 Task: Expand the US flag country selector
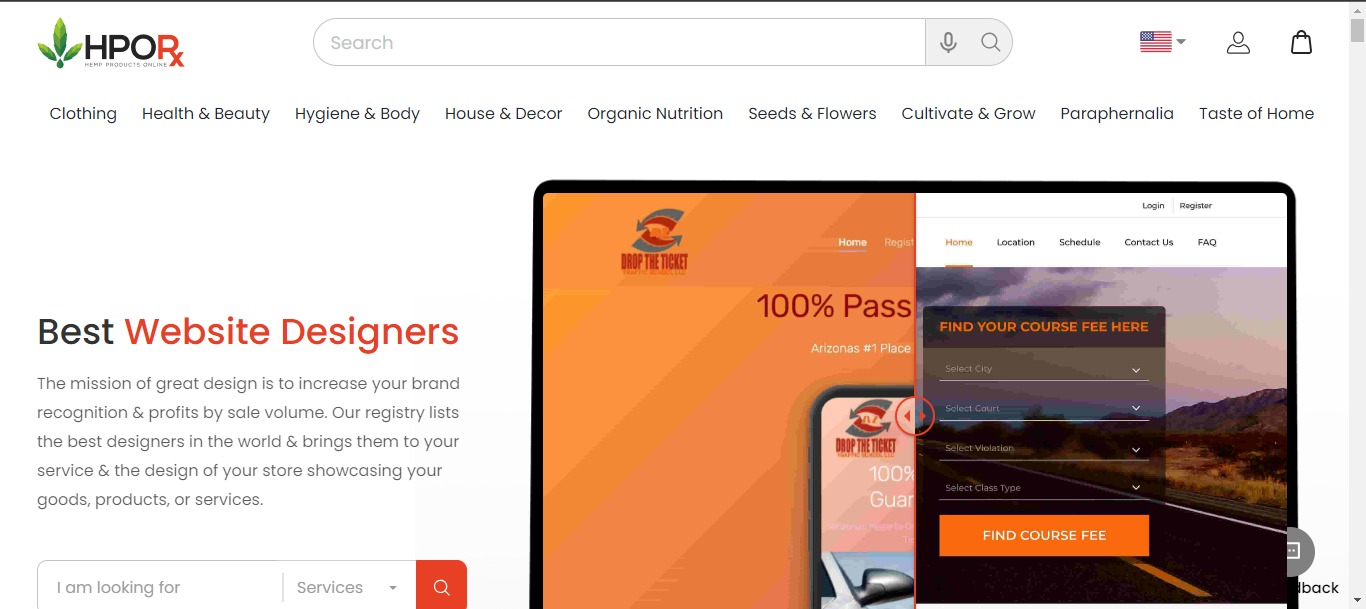pos(1162,42)
